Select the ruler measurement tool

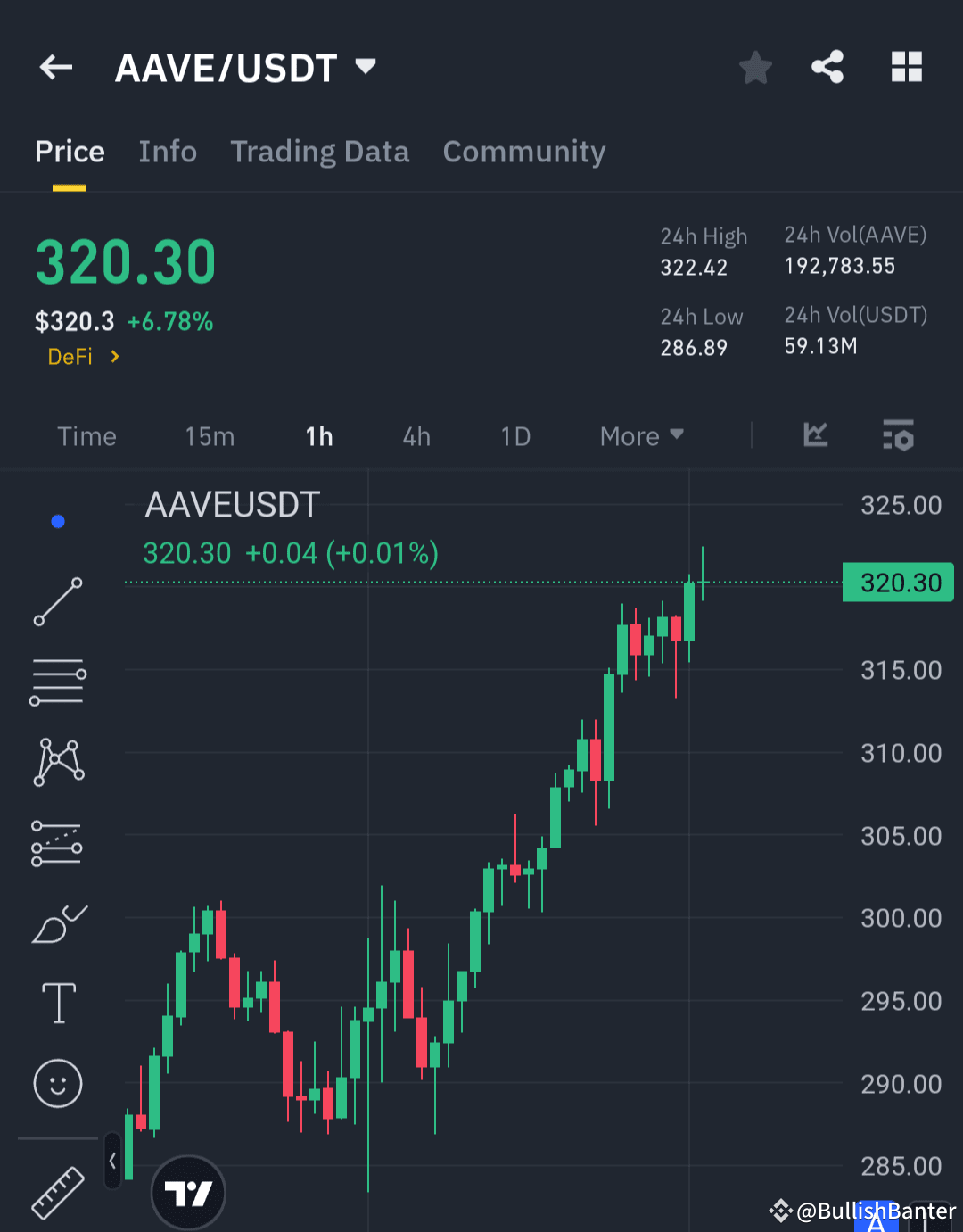tap(57, 1191)
